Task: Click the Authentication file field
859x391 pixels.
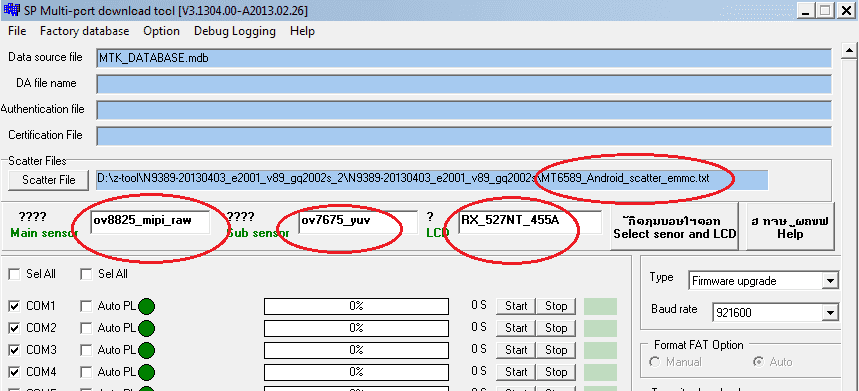Action: [464, 110]
